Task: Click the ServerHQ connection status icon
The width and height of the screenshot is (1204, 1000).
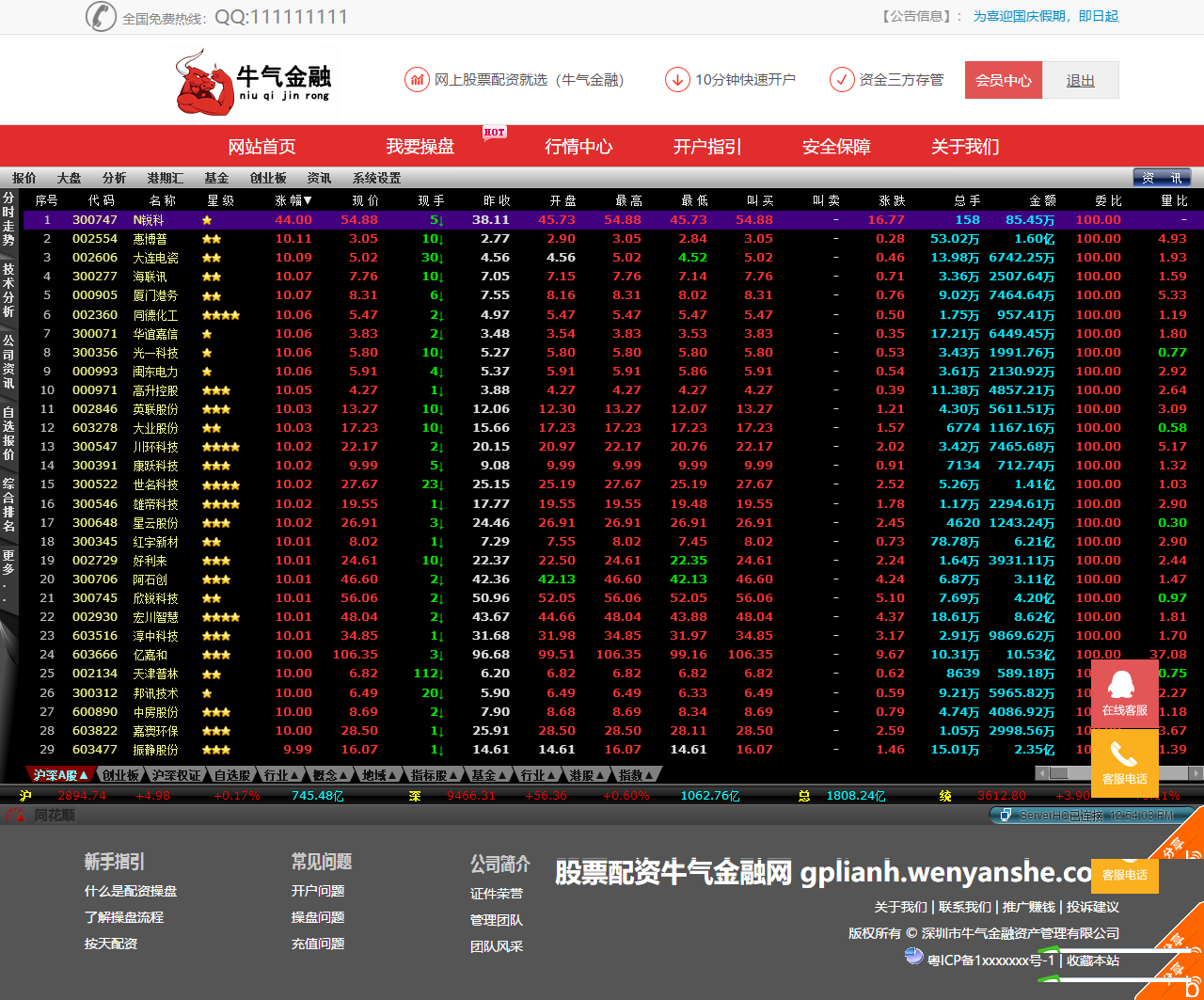Action: point(1006,816)
